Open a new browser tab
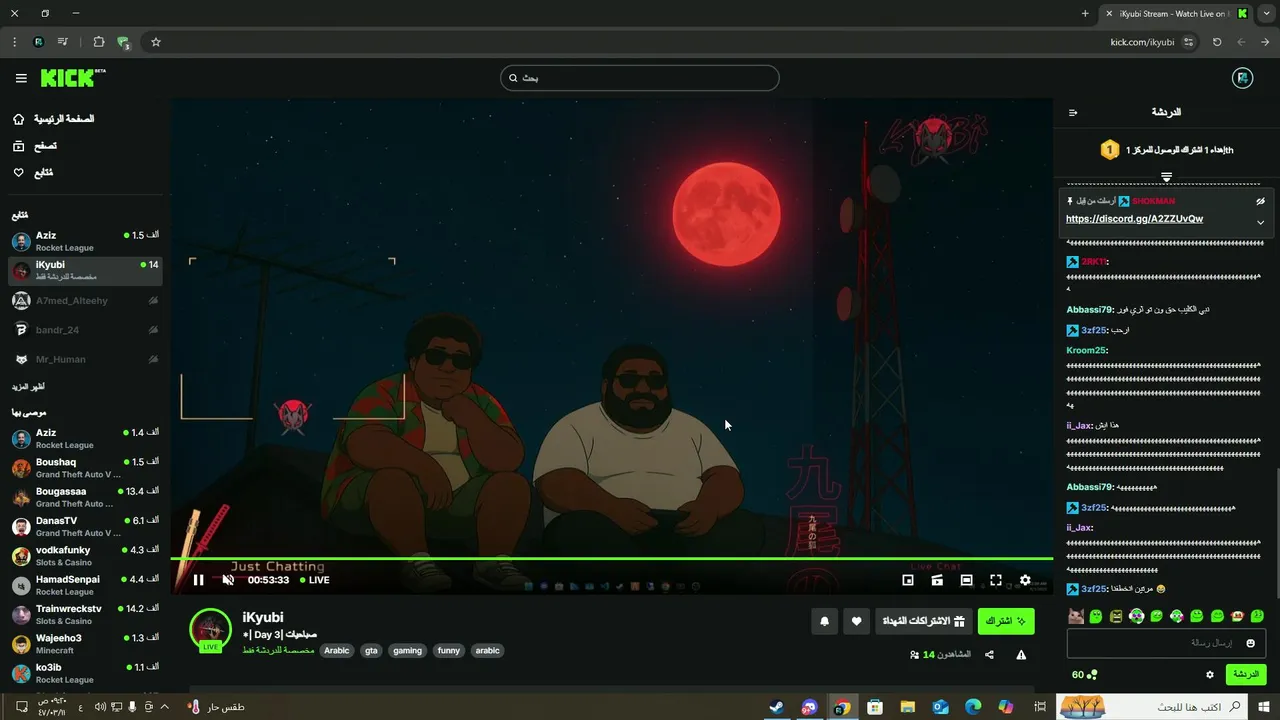1280x720 pixels. [1085, 13]
